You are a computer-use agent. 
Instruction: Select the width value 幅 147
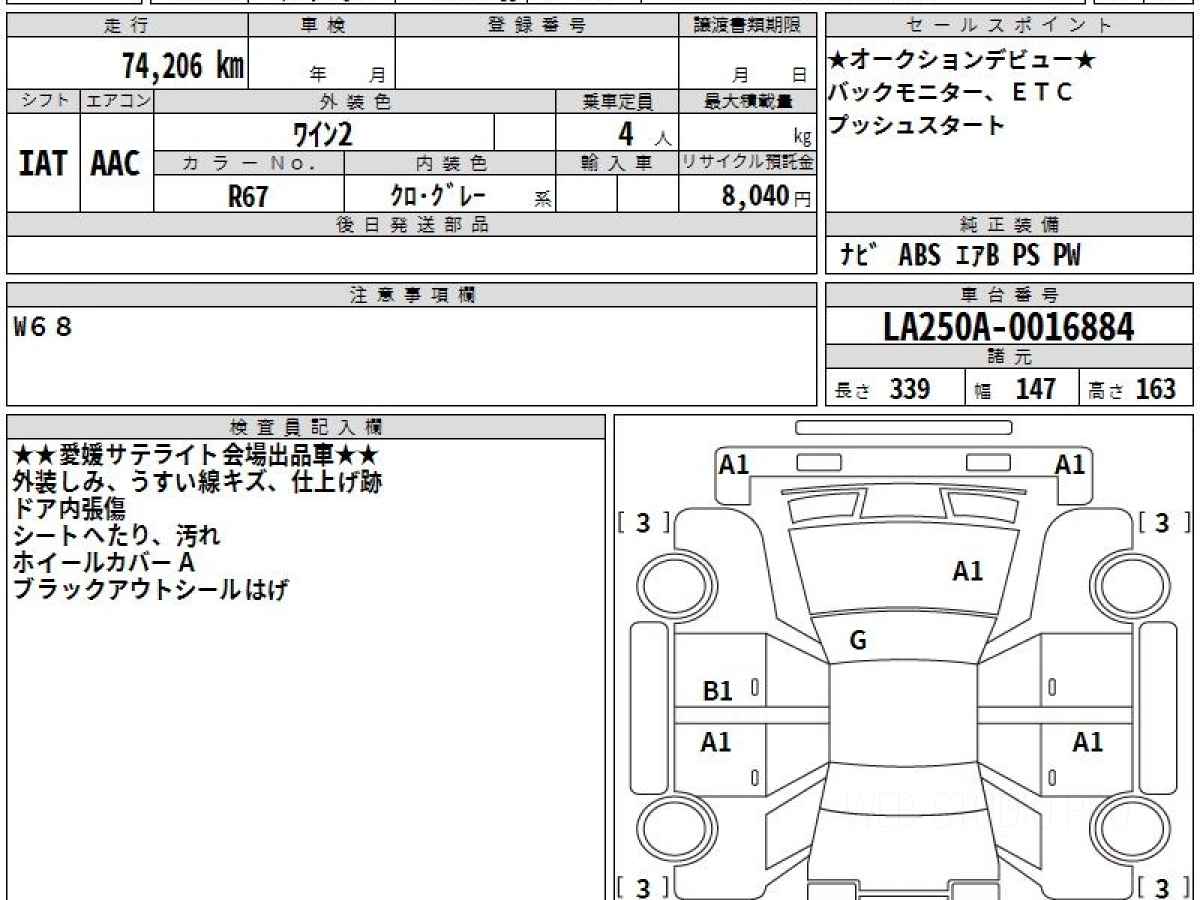[1016, 389]
